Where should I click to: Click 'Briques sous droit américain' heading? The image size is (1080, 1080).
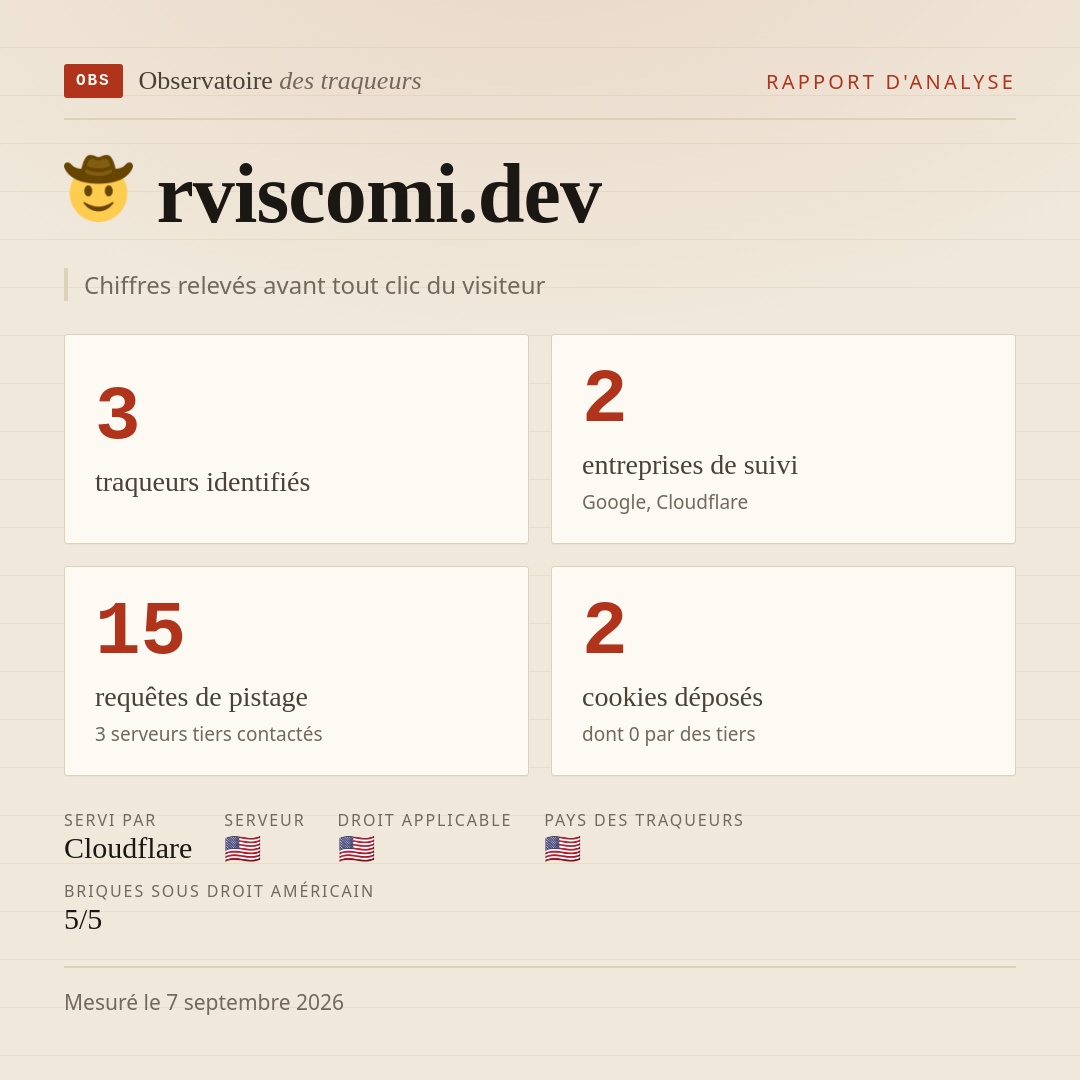coord(219,891)
